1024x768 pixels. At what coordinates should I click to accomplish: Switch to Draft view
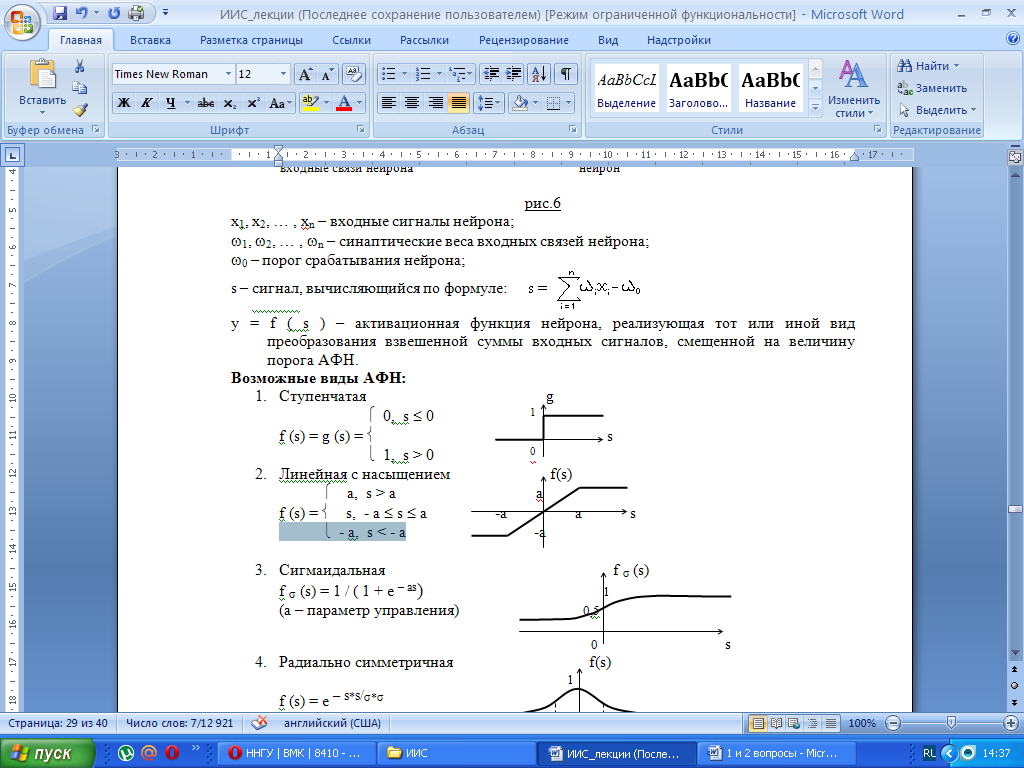click(x=831, y=723)
